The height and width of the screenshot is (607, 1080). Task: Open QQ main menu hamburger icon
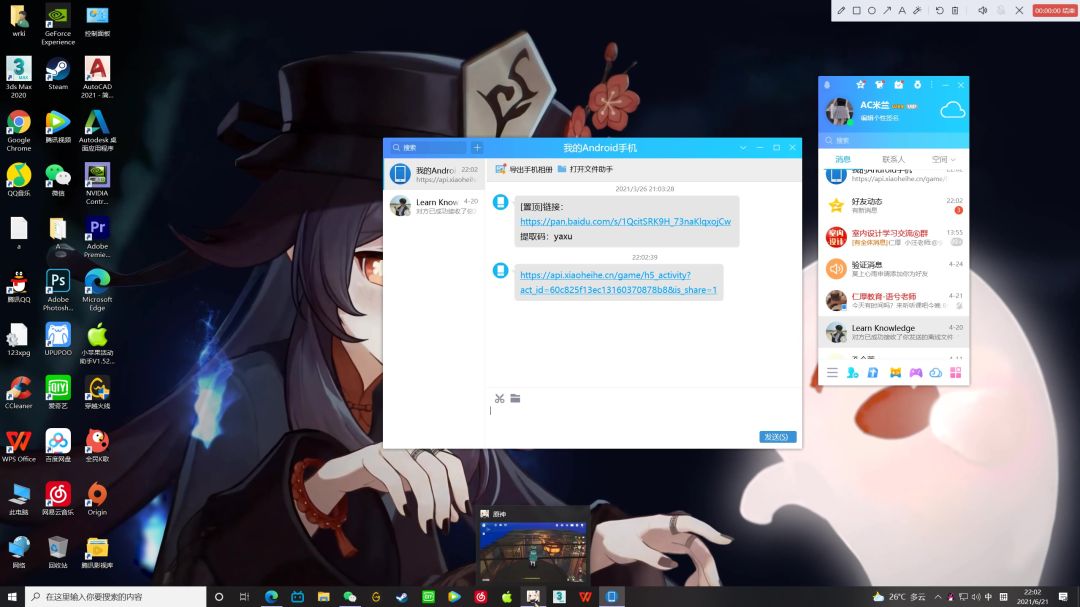pos(832,373)
